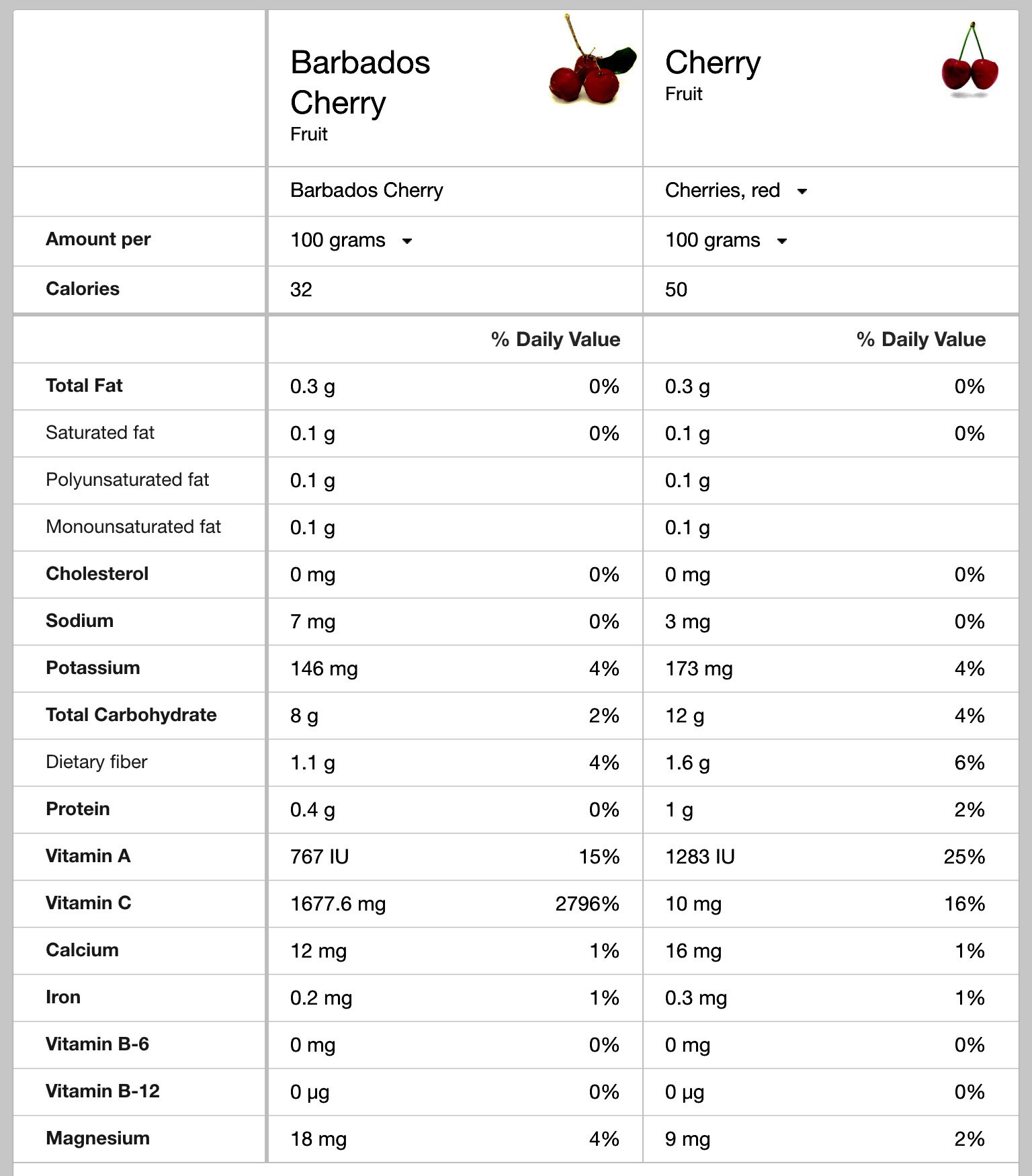The image size is (1032, 1176).
Task: Click Barbados Cherry's 1677.6 mg Vitamin C value
Action: click(x=338, y=904)
